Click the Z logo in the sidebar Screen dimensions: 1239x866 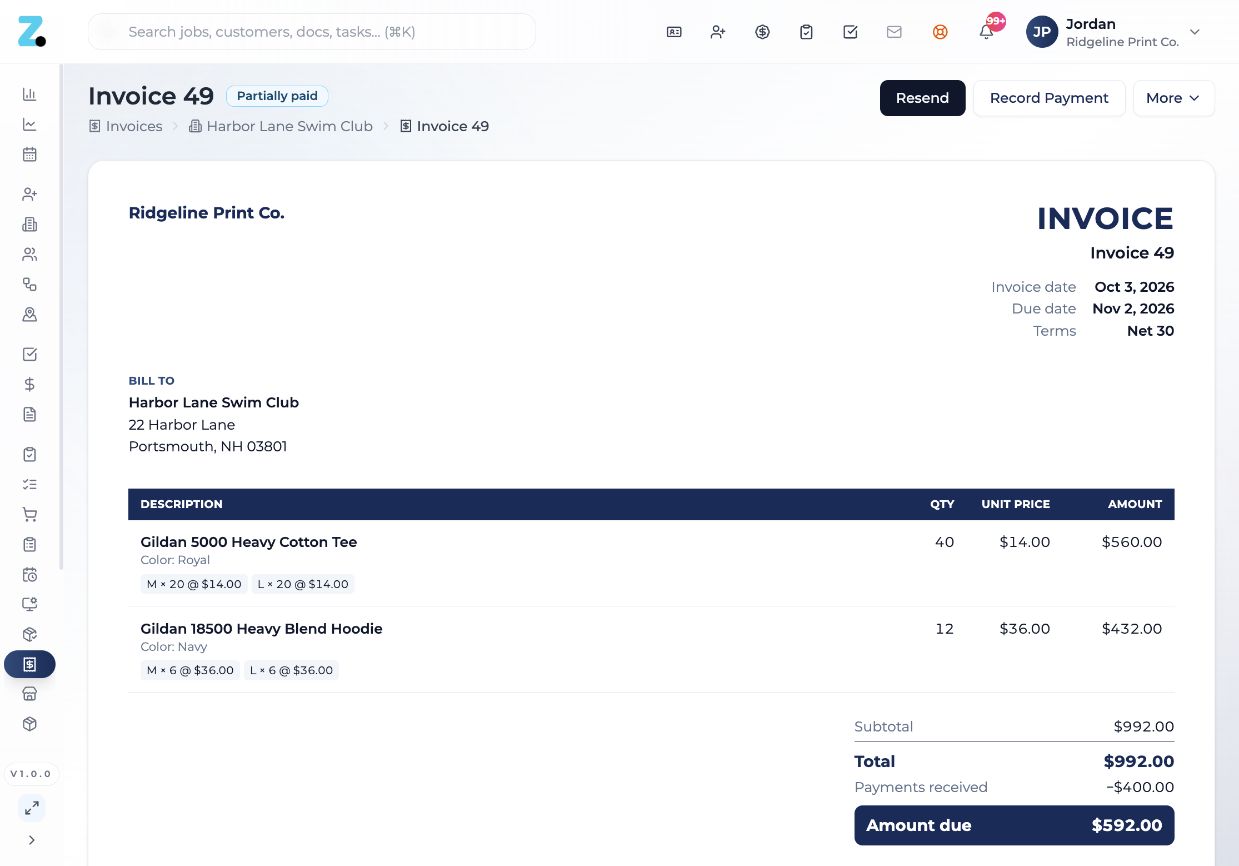31,31
